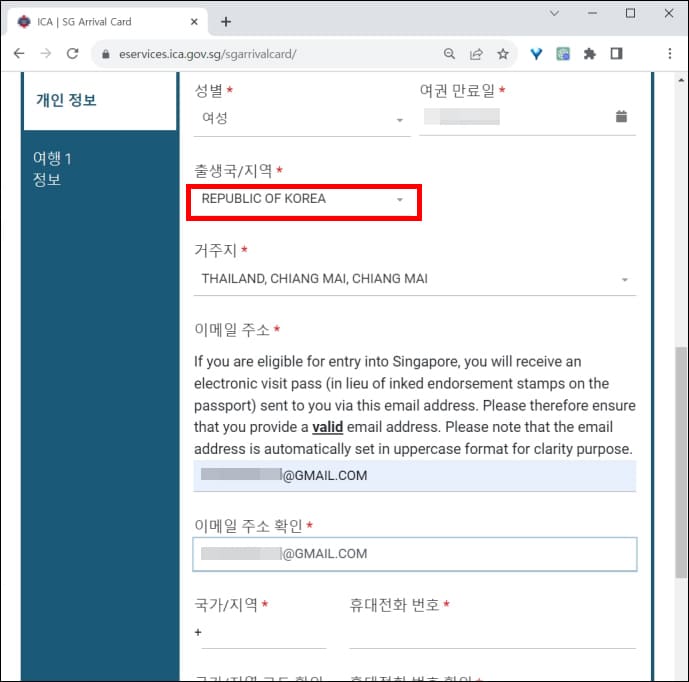Maximize the browser window
The height and width of the screenshot is (682, 689).
click(630, 13)
